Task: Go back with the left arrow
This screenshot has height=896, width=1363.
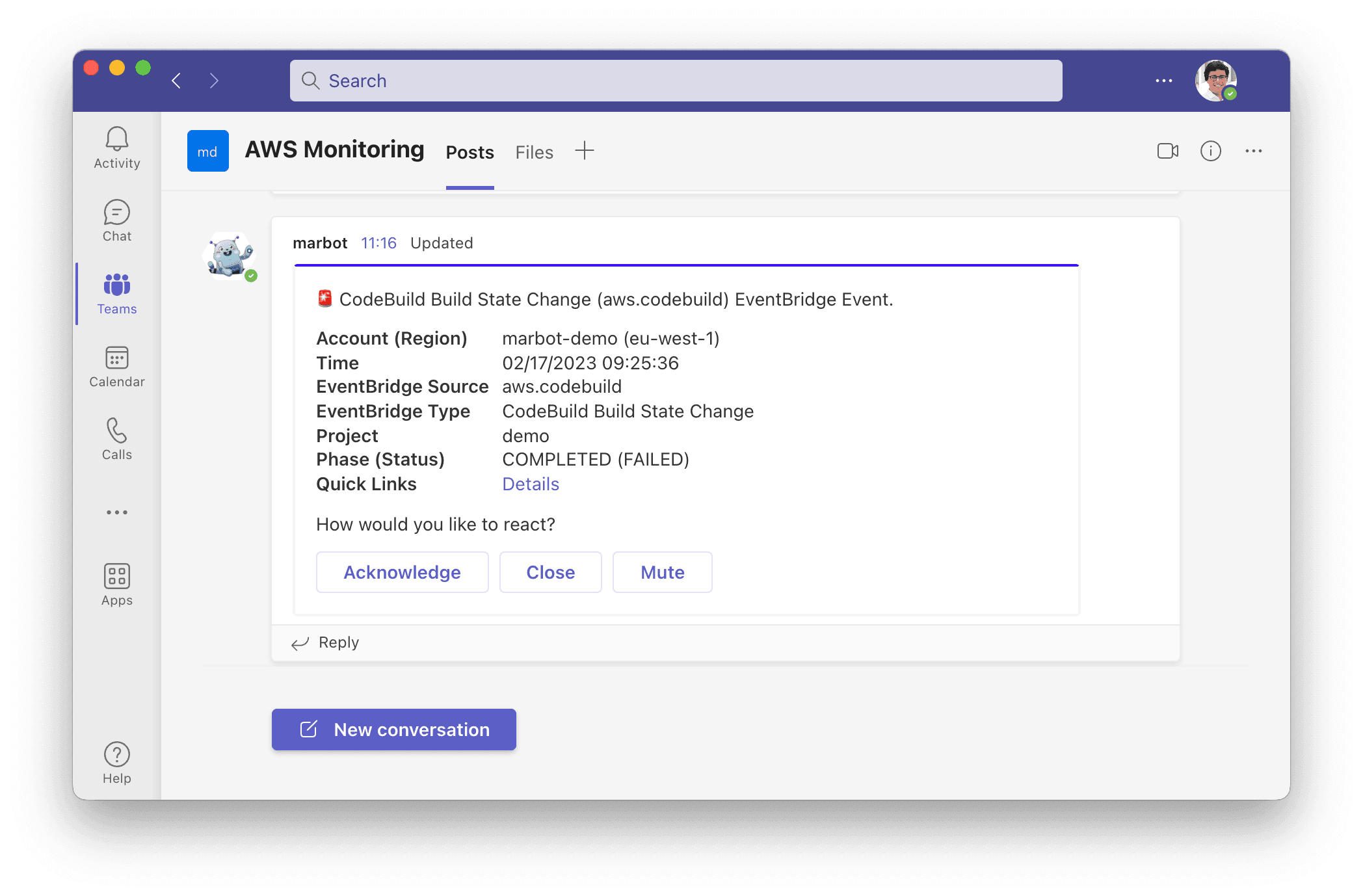Action: (176, 81)
